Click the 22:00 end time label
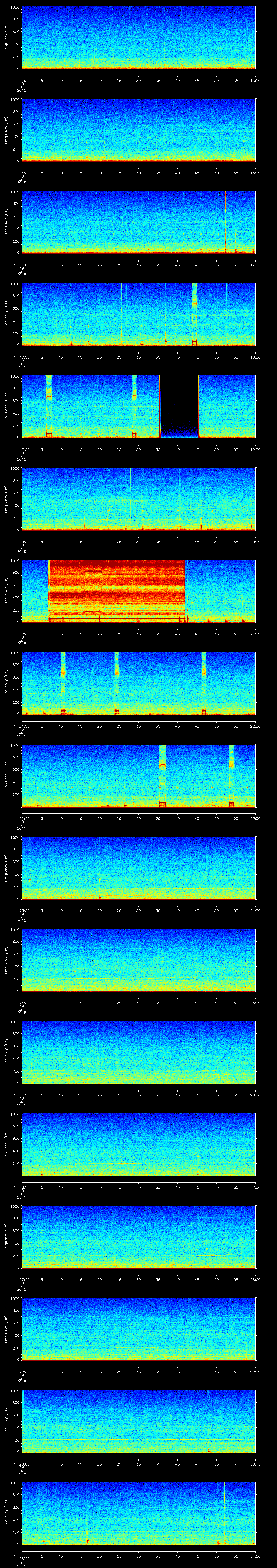 pyautogui.click(x=255, y=726)
